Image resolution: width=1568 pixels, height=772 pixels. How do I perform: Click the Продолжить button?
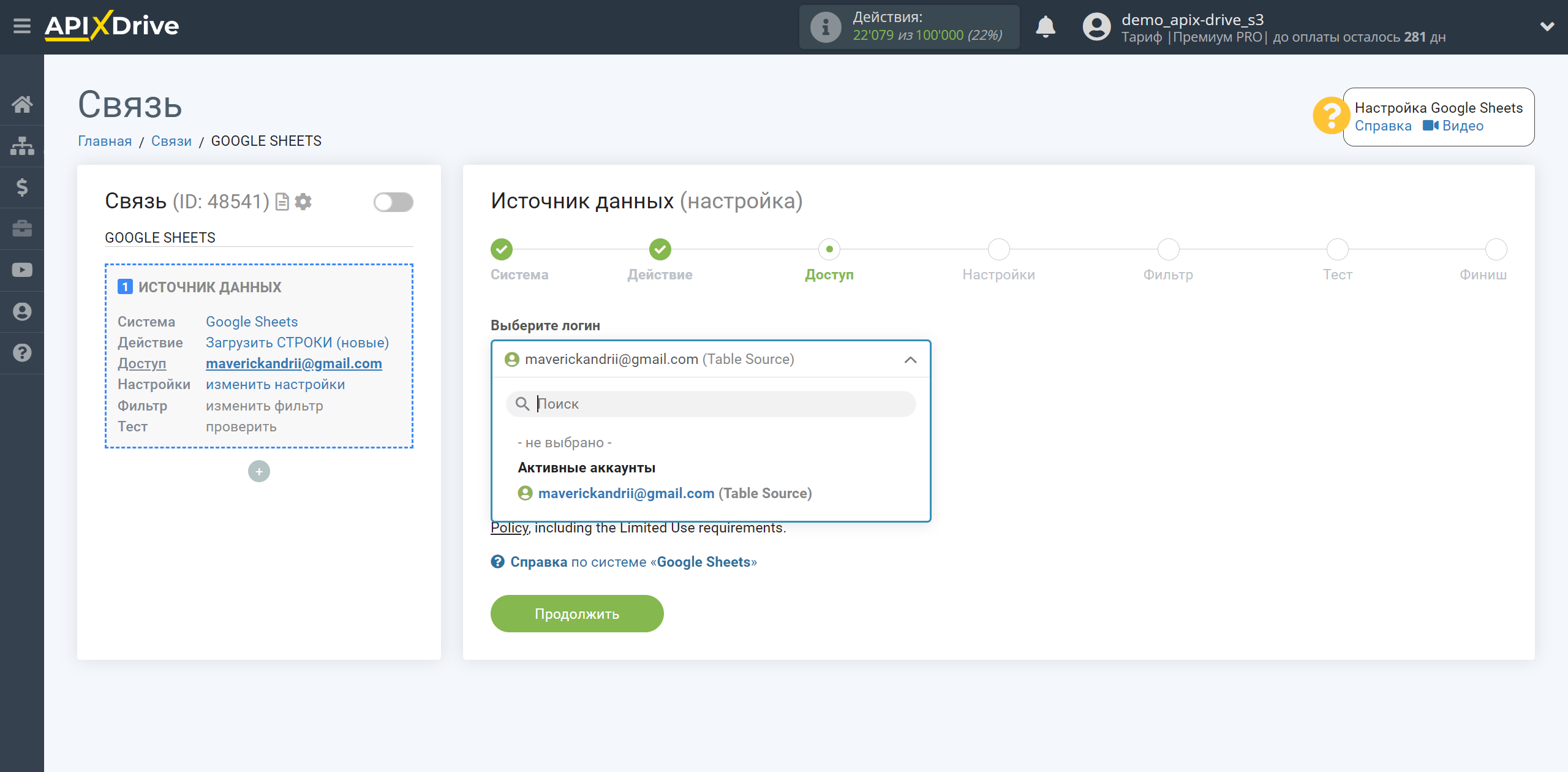click(577, 613)
